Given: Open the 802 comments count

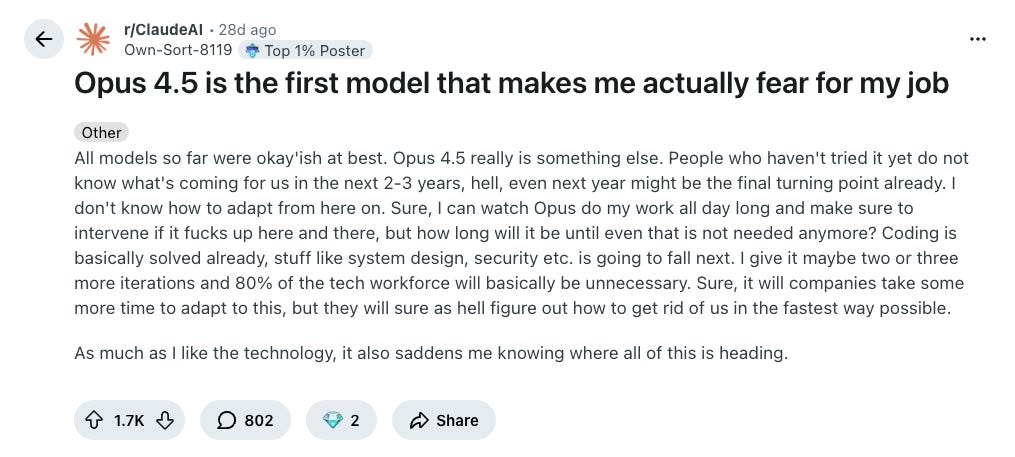Looking at the screenshot, I should point(259,420).
